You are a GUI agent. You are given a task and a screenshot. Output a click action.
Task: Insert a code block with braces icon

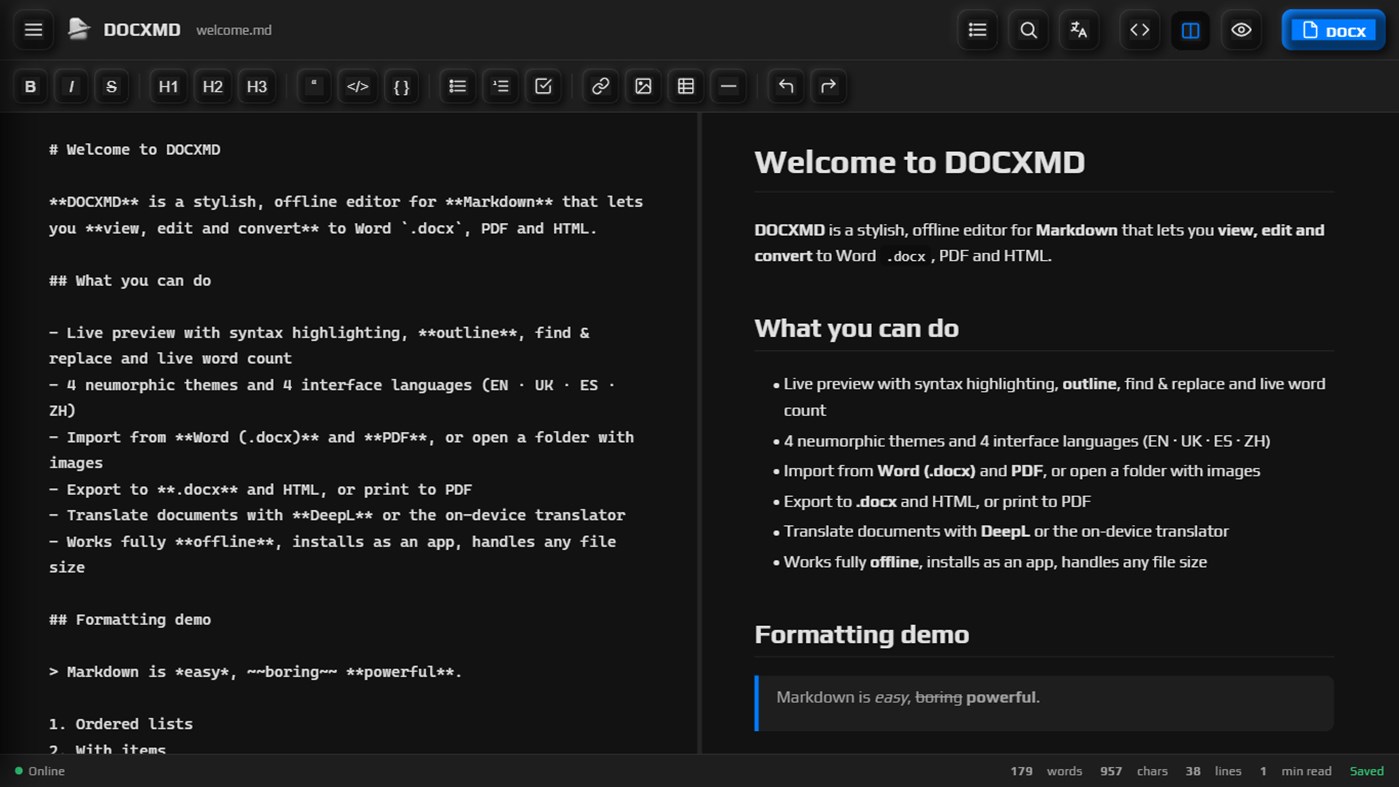401,86
